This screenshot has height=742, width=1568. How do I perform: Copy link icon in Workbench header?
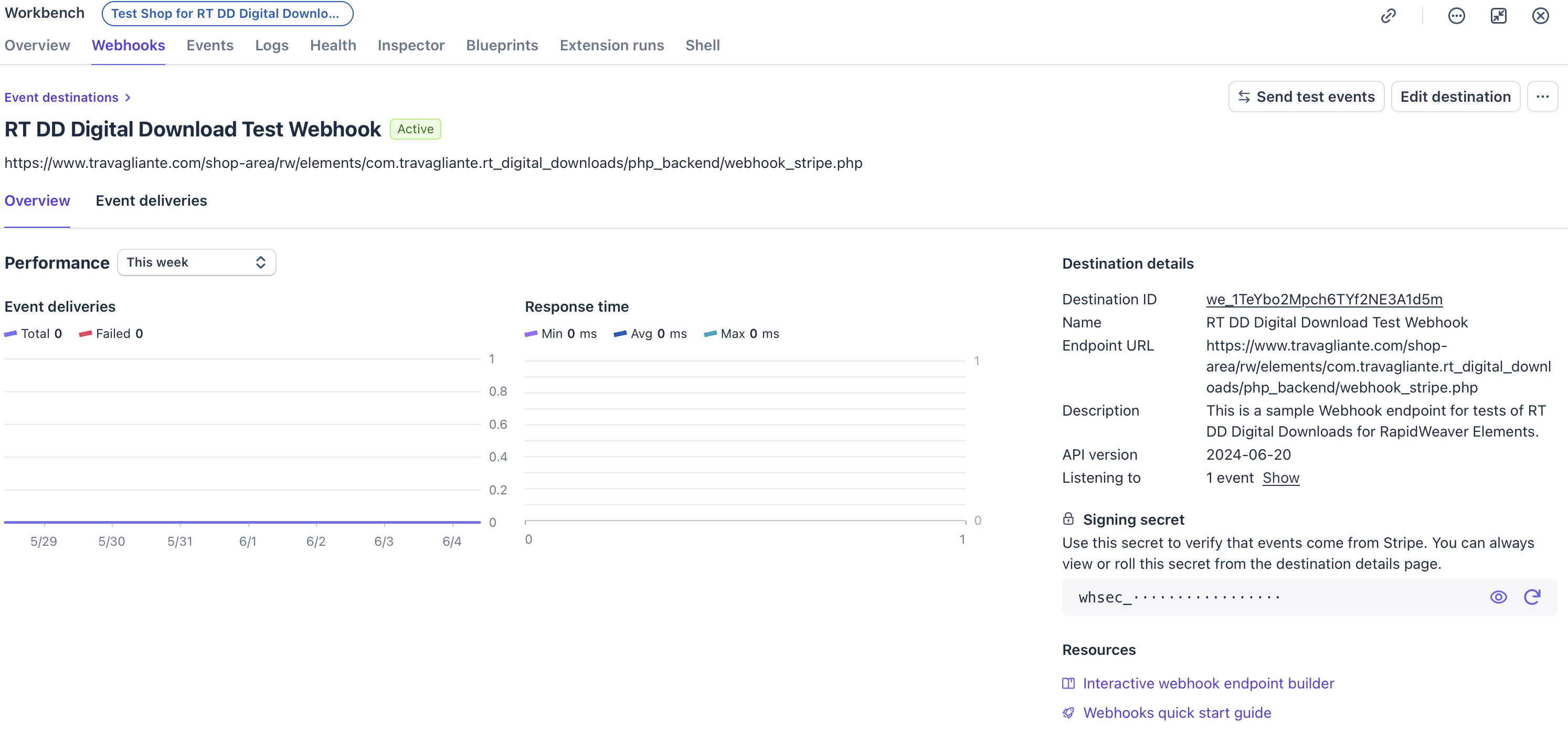click(1388, 16)
